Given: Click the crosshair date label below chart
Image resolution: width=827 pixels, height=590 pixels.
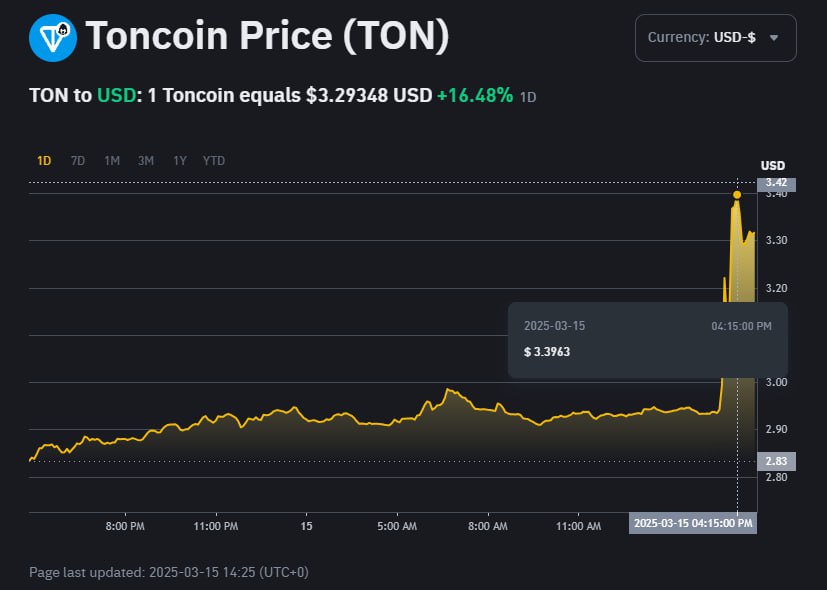Looking at the screenshot, I should (693, 523).
